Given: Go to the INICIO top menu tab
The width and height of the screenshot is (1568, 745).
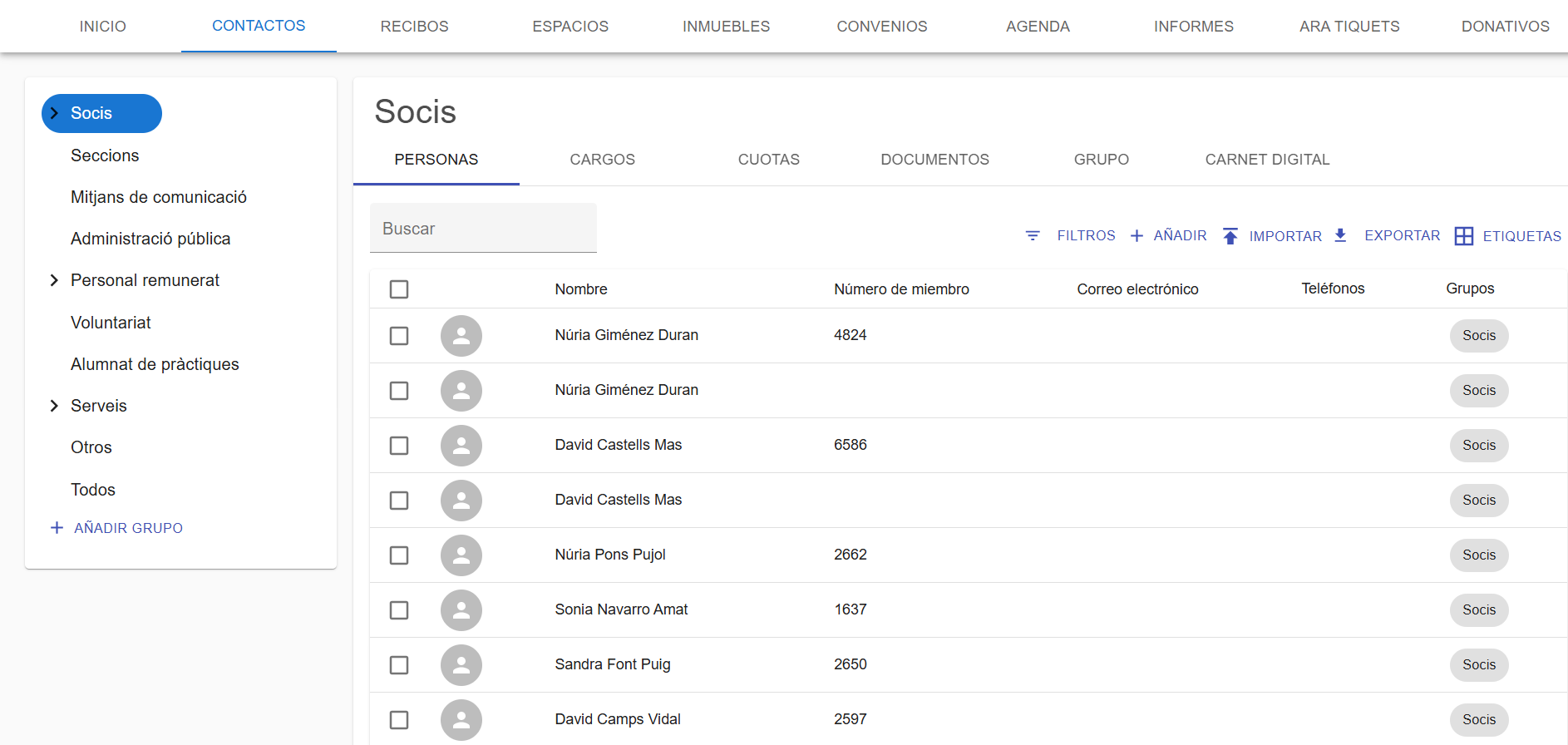Looking at the screenshot, I should pos(103,27).
